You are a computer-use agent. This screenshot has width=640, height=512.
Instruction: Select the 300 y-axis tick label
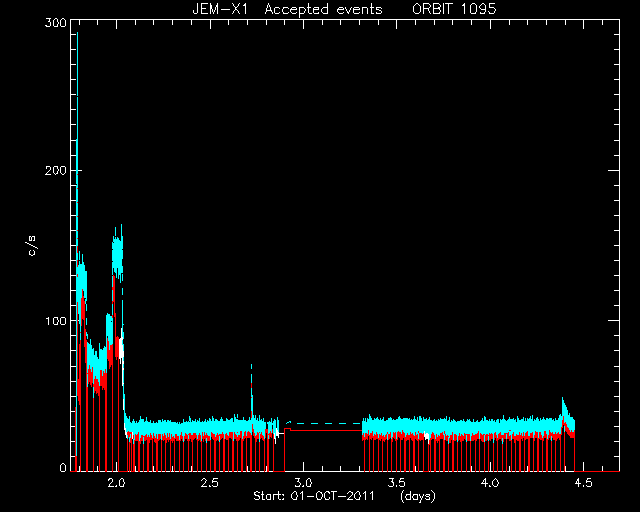click(x=56, y=23)
